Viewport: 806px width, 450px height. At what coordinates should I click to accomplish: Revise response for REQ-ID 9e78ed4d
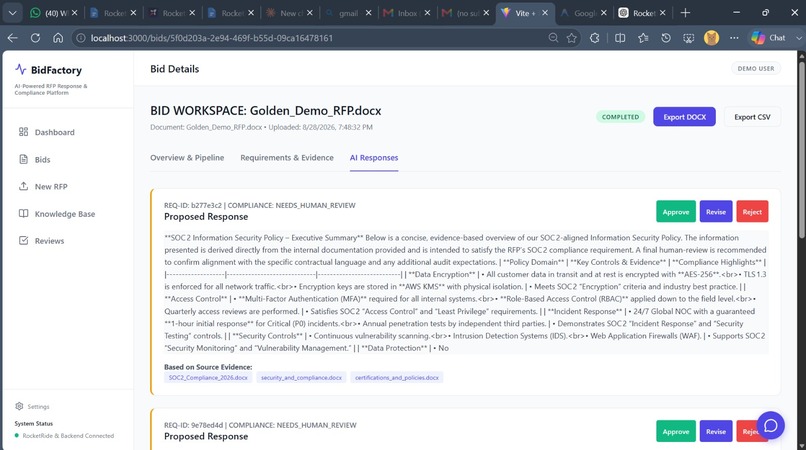(716, 431)
